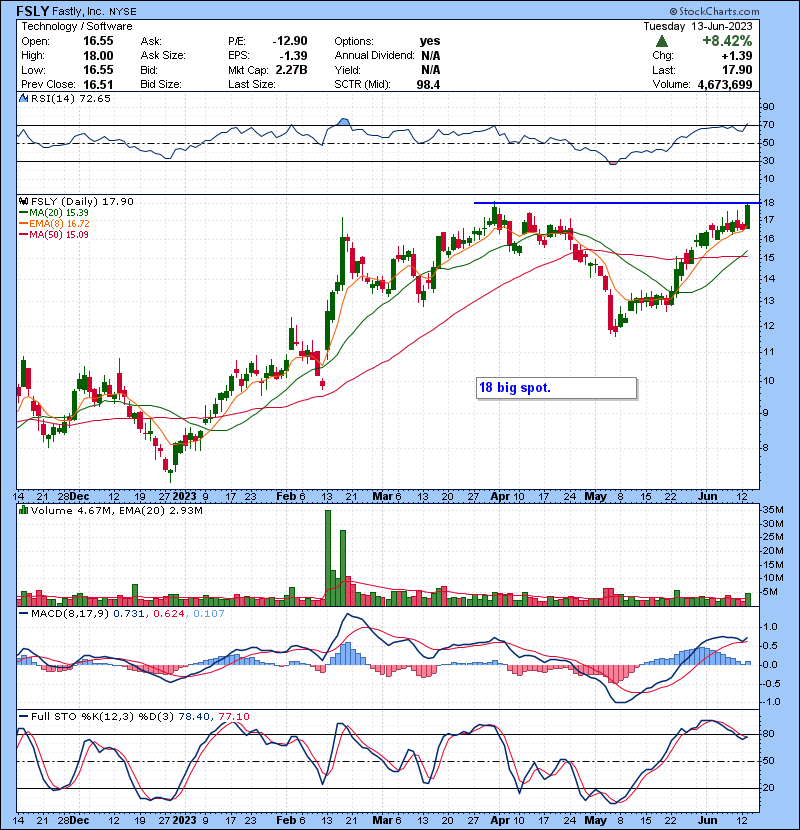
Task: Click the Last Size label
Action: click(251, 84)
